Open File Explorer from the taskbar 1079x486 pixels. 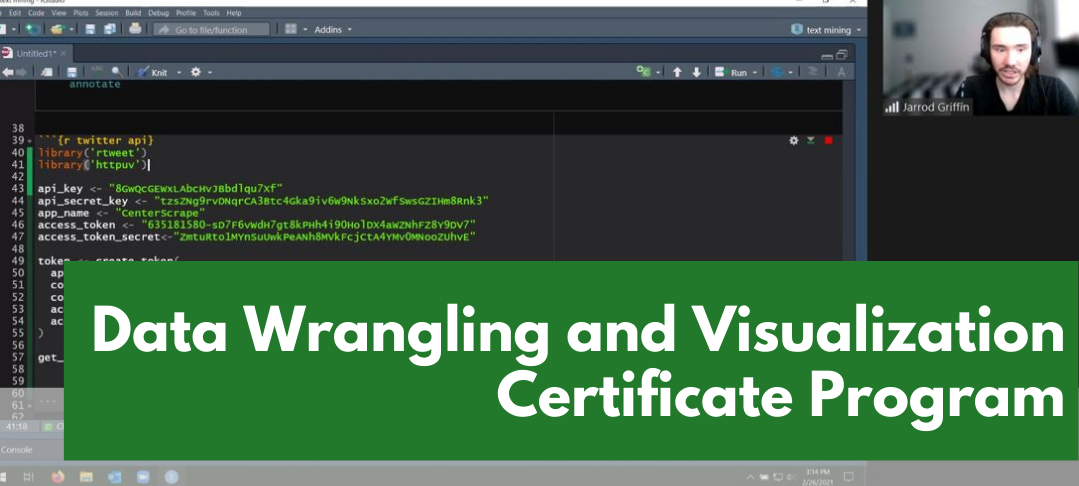point(86,476)
